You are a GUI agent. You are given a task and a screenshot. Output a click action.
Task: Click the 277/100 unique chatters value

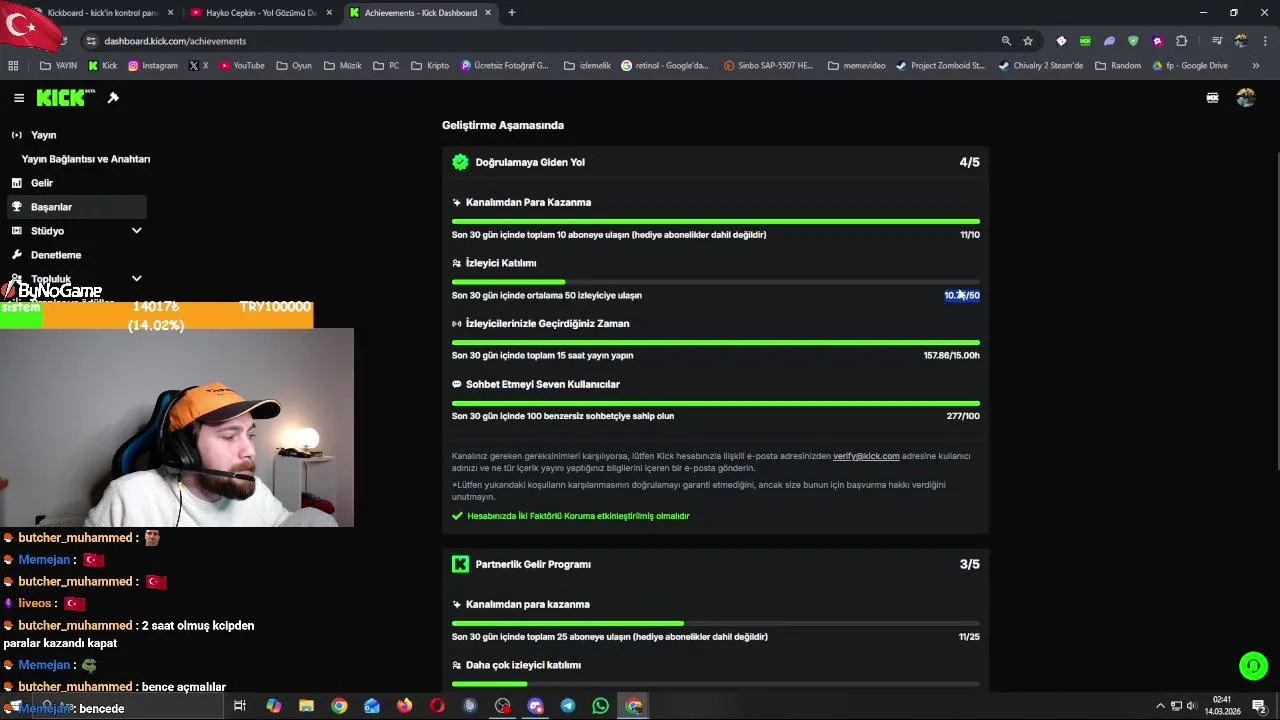click(x=963, y=416)
